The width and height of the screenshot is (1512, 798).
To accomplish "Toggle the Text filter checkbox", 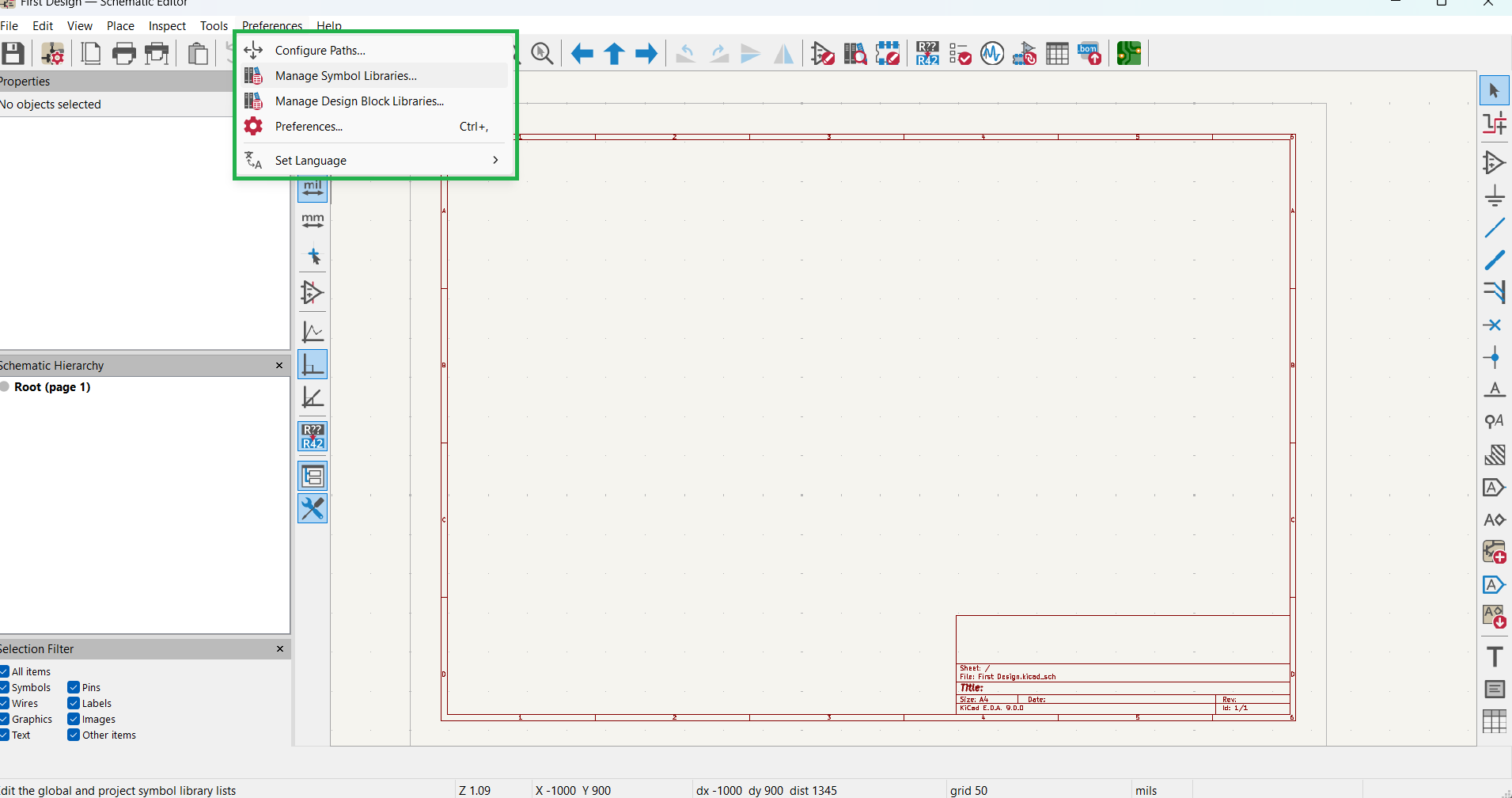I will point(4,735).
